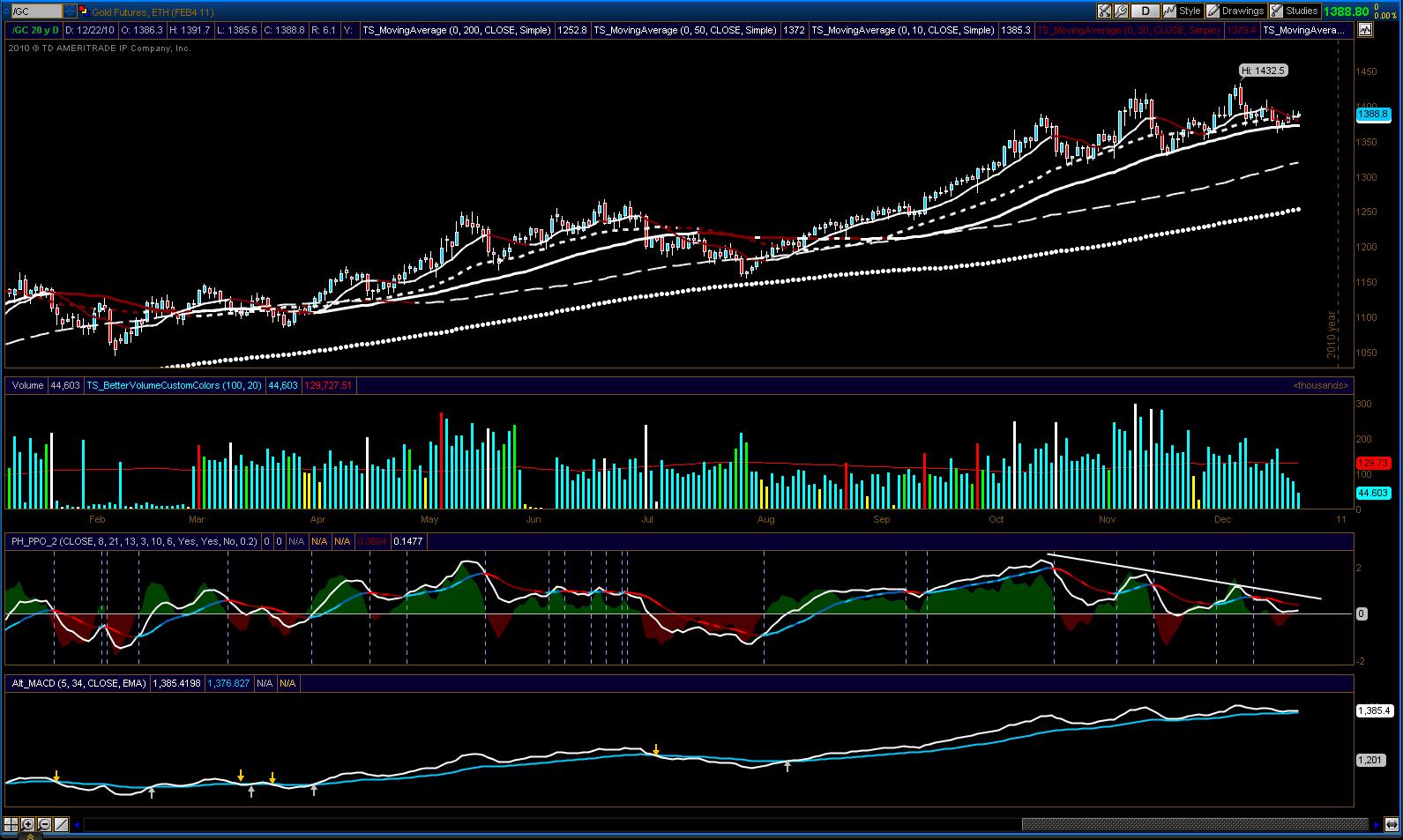Click the Dec label on time axis

1222,519
